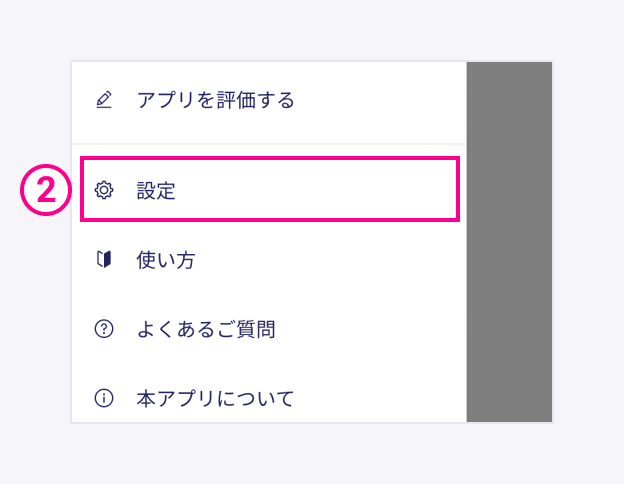Click the question mark circle icon
This screenshot has height=484, width=624.
point(104,329)
